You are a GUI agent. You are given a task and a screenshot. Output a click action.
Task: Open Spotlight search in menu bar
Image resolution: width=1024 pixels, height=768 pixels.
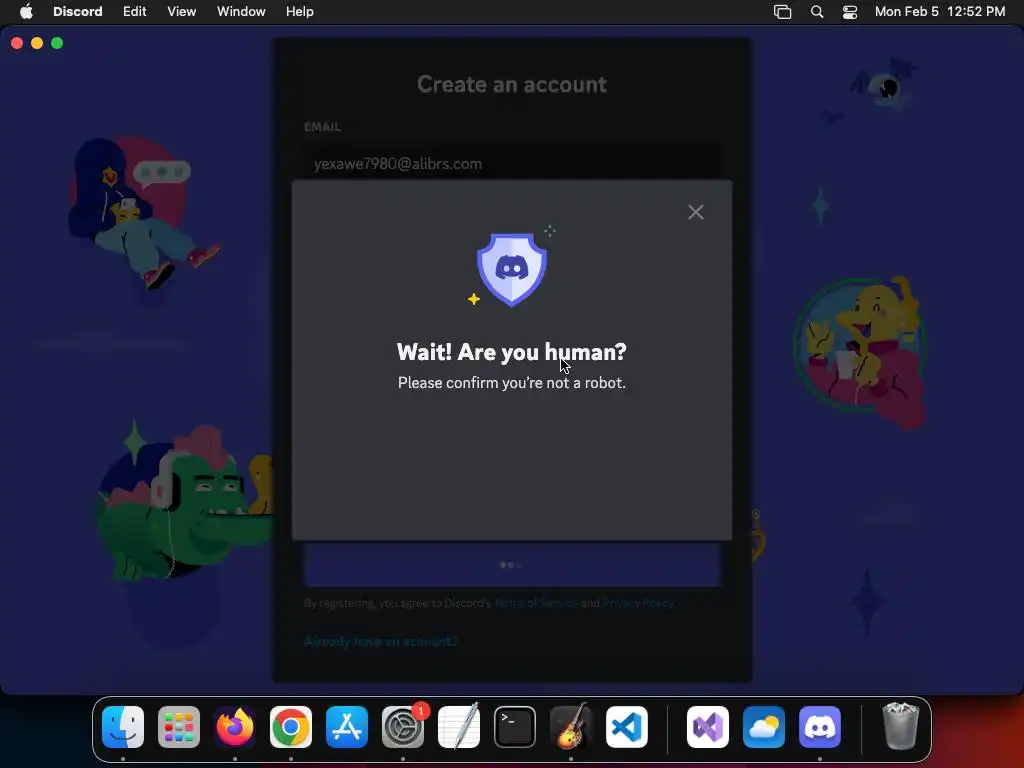(817, 12)
